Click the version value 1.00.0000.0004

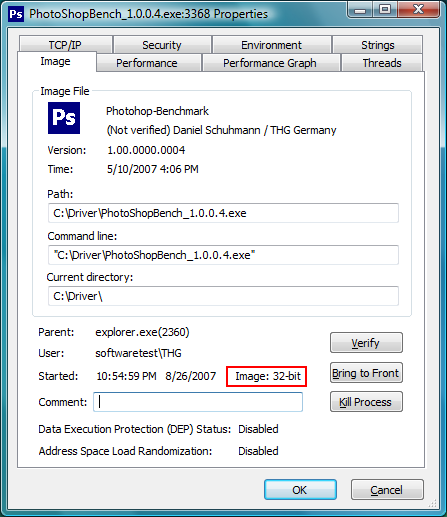146,150
